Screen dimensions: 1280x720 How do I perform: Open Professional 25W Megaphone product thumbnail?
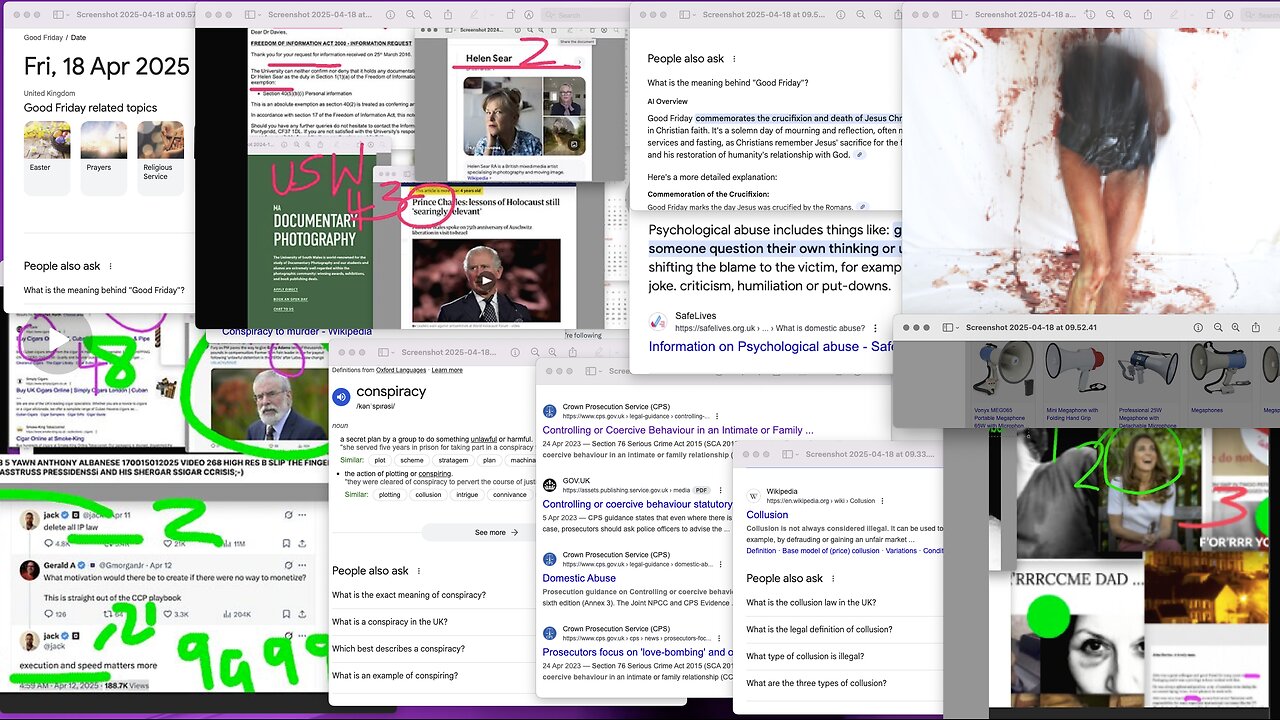tap(1146, 372)
